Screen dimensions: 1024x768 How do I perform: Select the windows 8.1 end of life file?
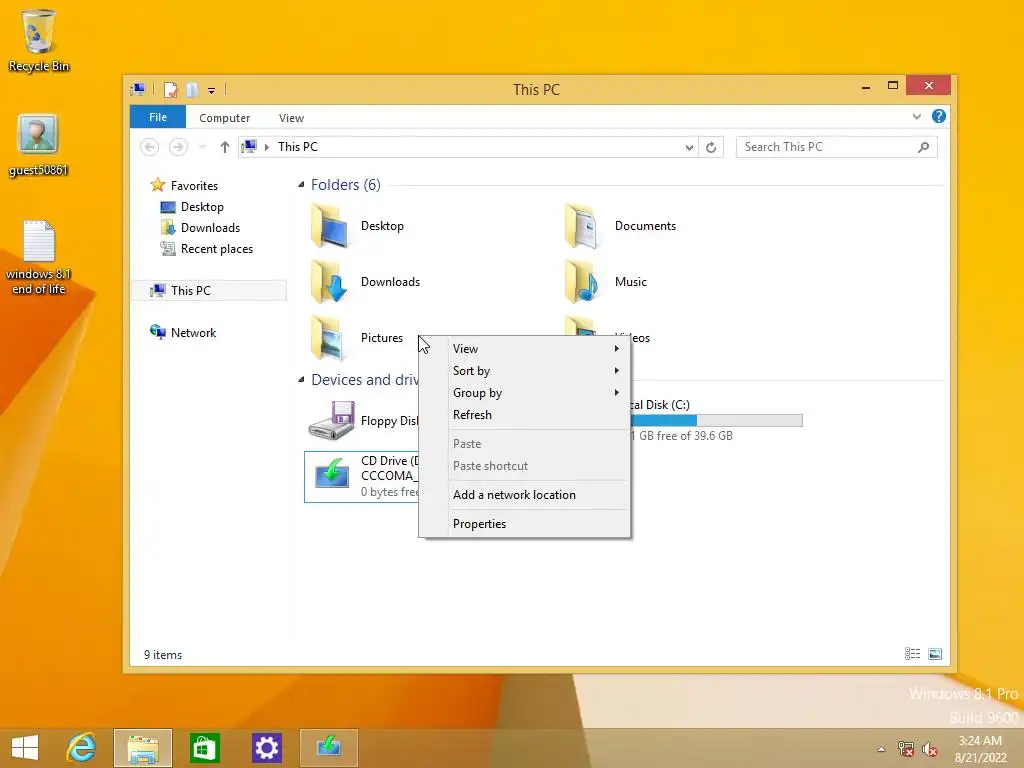(x=39, y=257)
